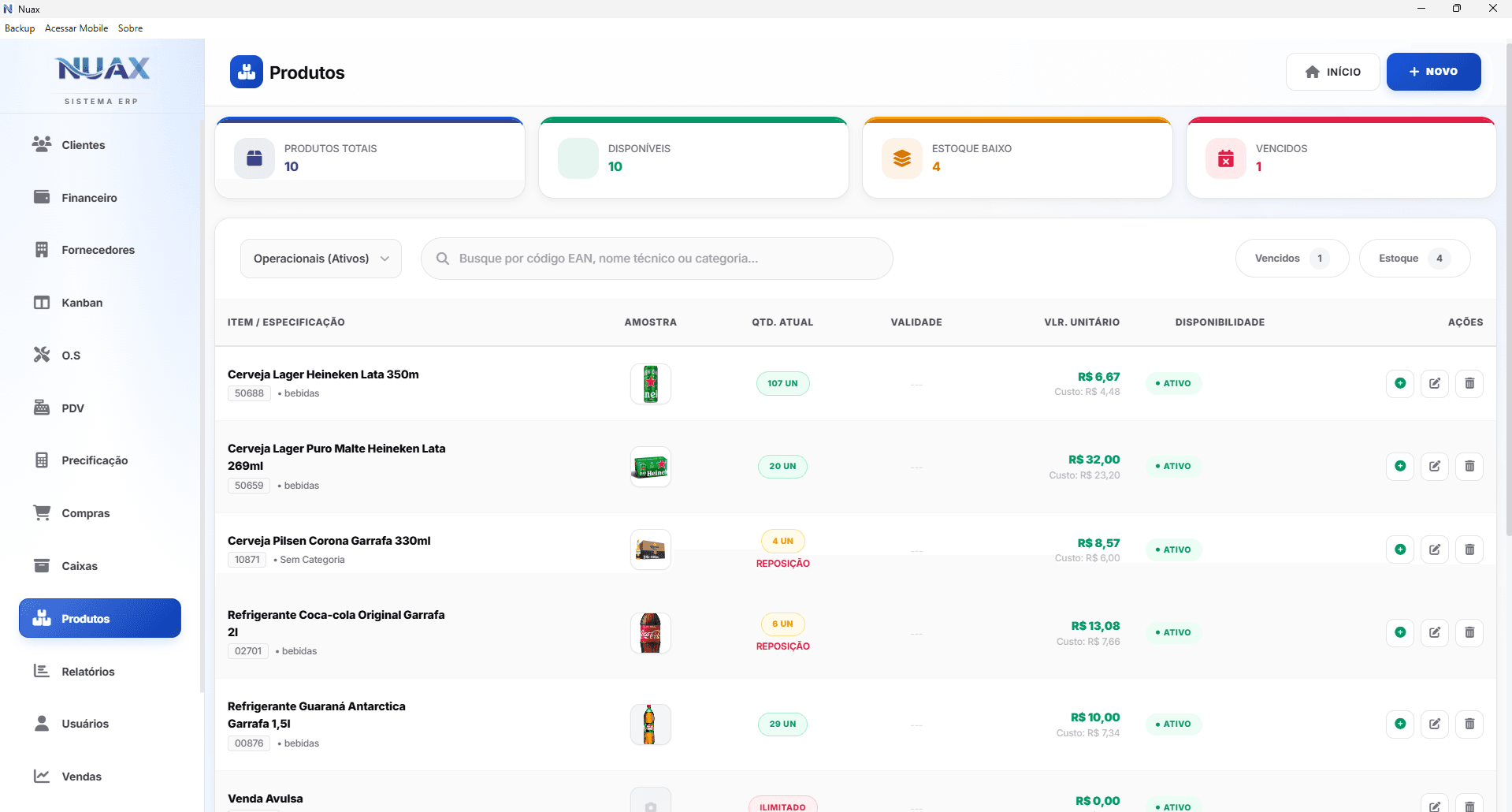Open Corona Garrafa sample thumbnail

point(651,549)
